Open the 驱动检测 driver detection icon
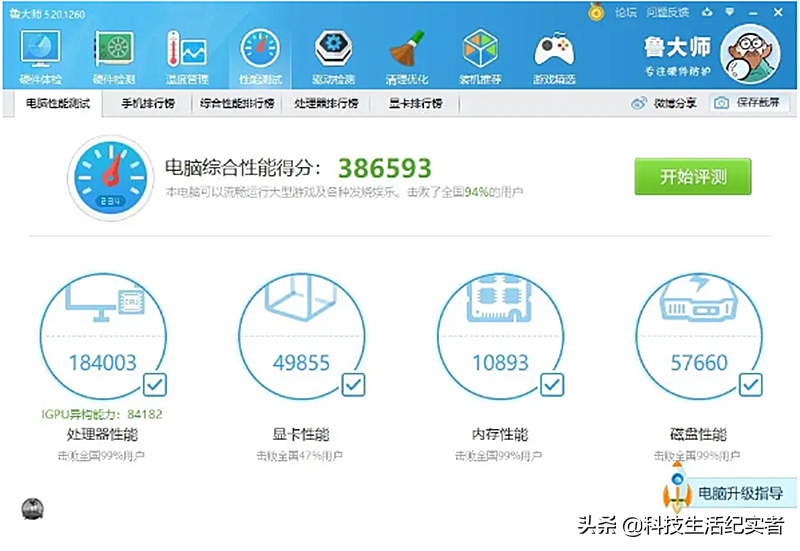The height and width of the screenshot is (551, 800). pyautogui.click(x=333, y=57)
